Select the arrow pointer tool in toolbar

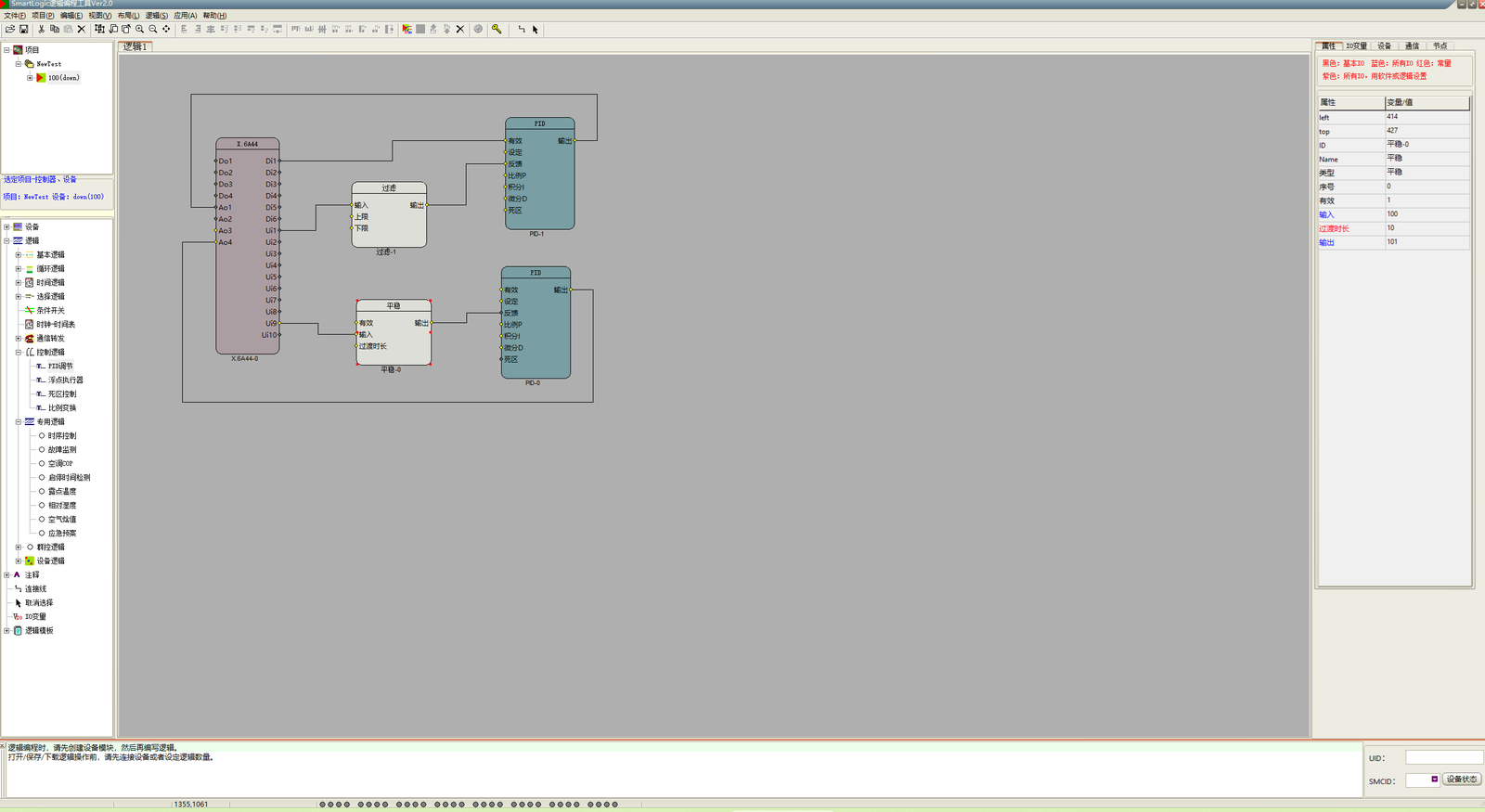(x=536, y=29)
